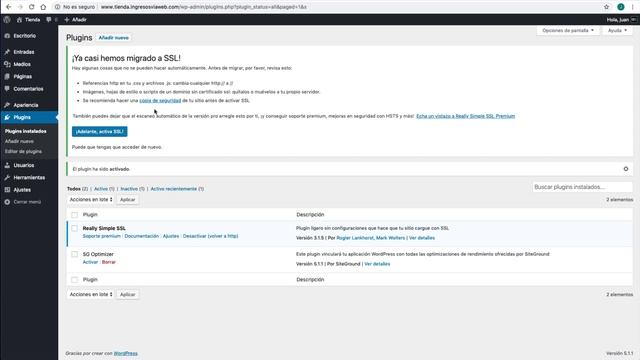Go to the browser home icon
This screenshot has height=360, width=640.
(43, 7)
